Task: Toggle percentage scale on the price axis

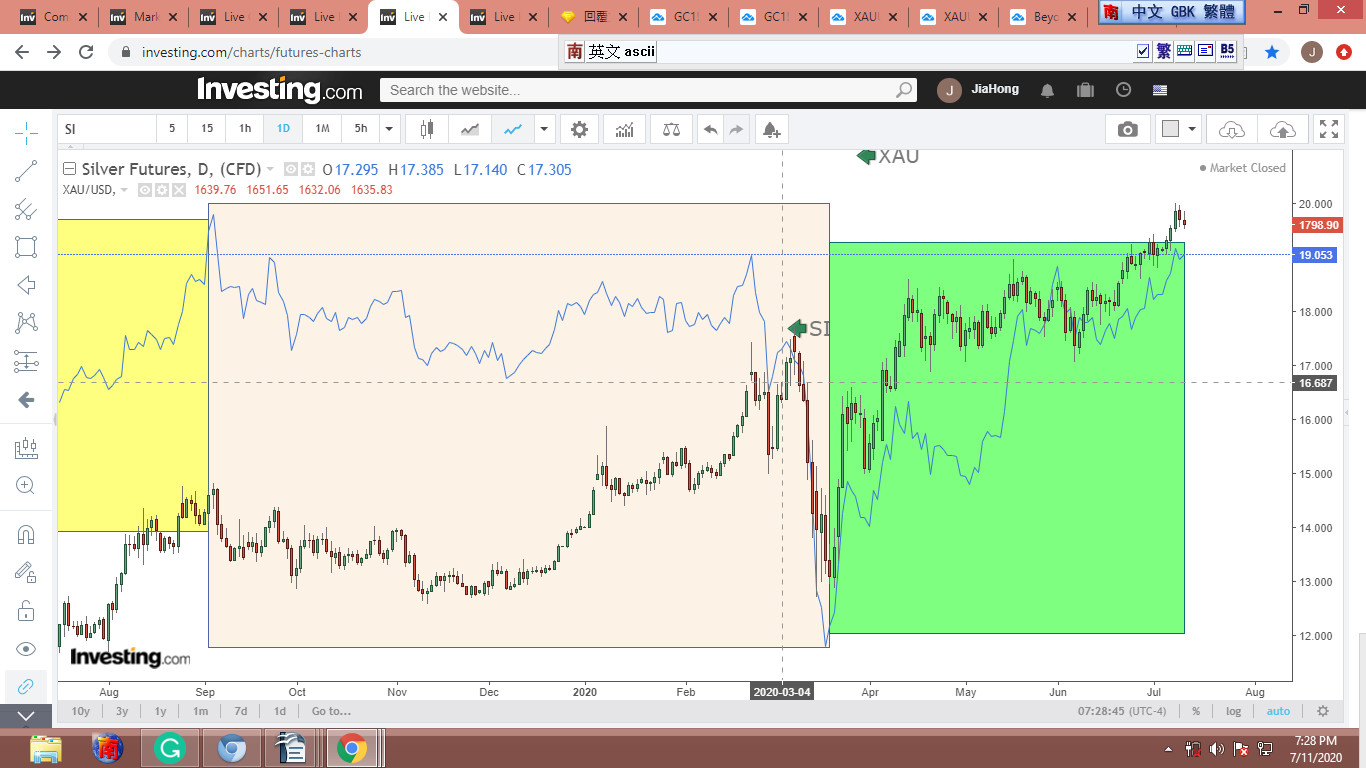Action: pyautogui.click(x=1196, y=711)
